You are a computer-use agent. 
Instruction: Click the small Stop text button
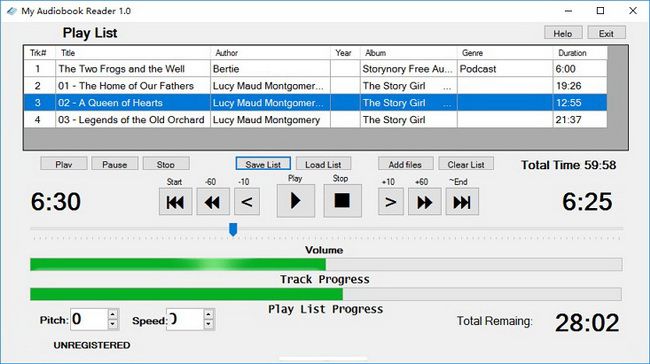tap(166, 164)
